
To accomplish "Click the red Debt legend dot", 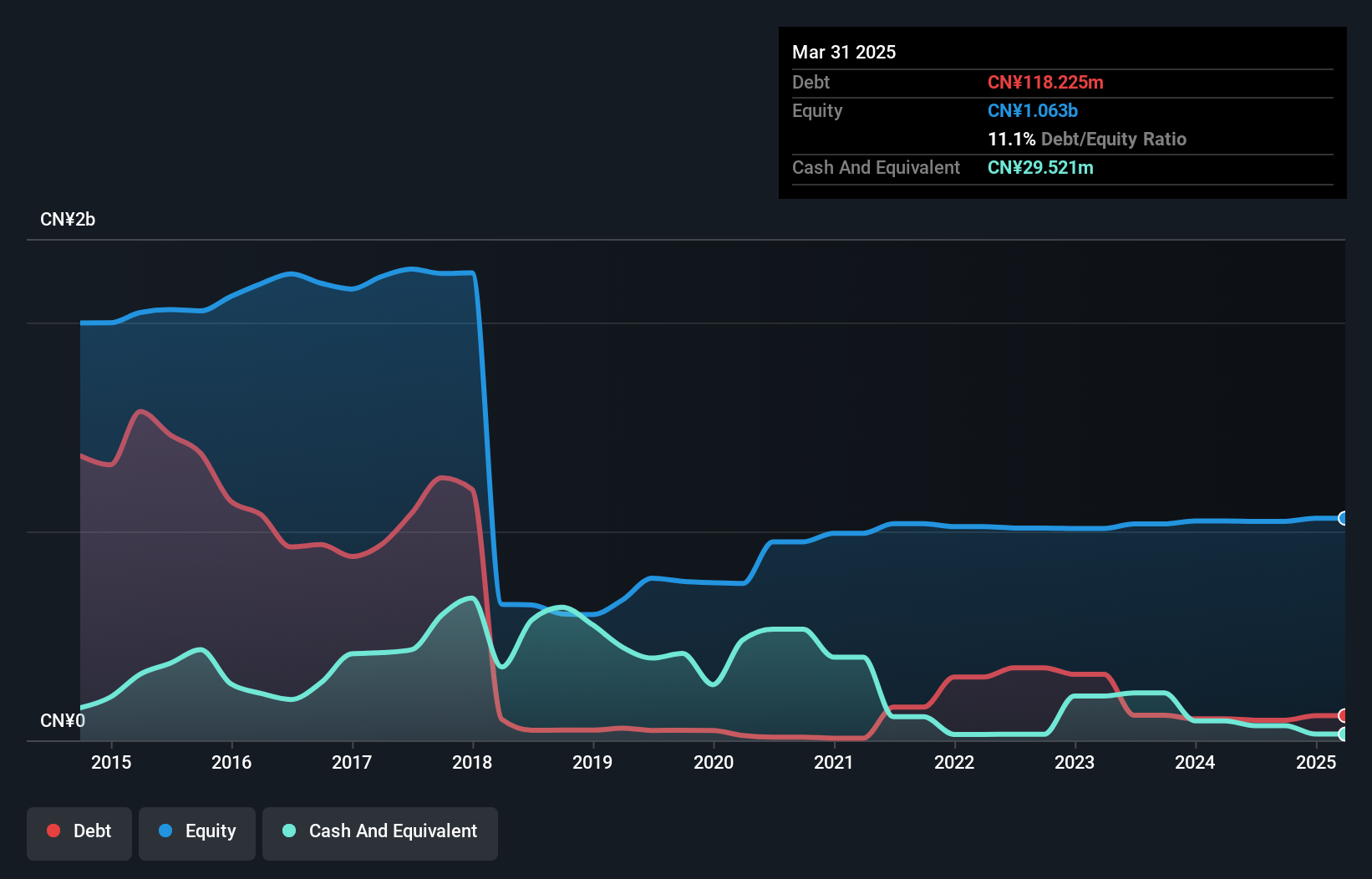I will coord(53,831).
